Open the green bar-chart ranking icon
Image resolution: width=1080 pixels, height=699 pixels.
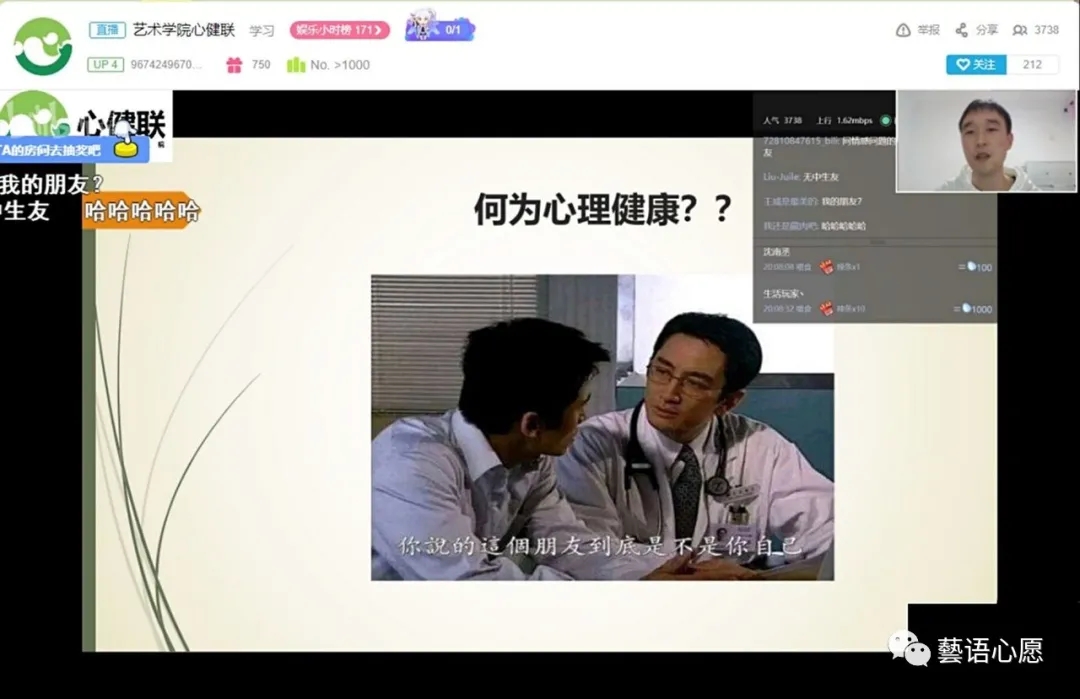point(295,65)
